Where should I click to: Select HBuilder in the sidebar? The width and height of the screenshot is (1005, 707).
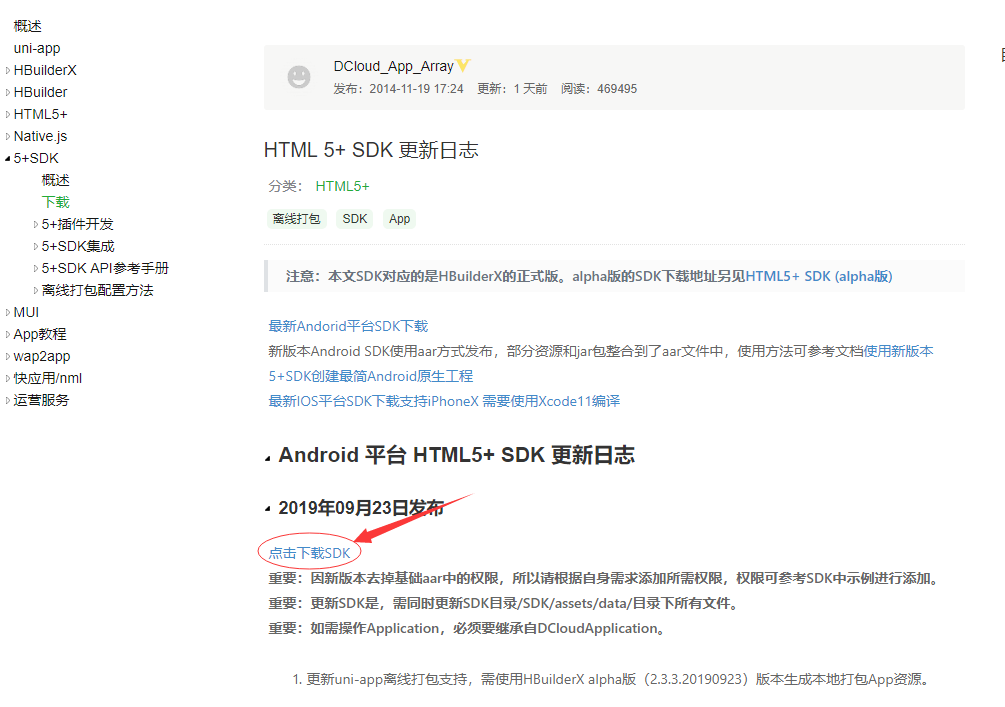[40, 92]
